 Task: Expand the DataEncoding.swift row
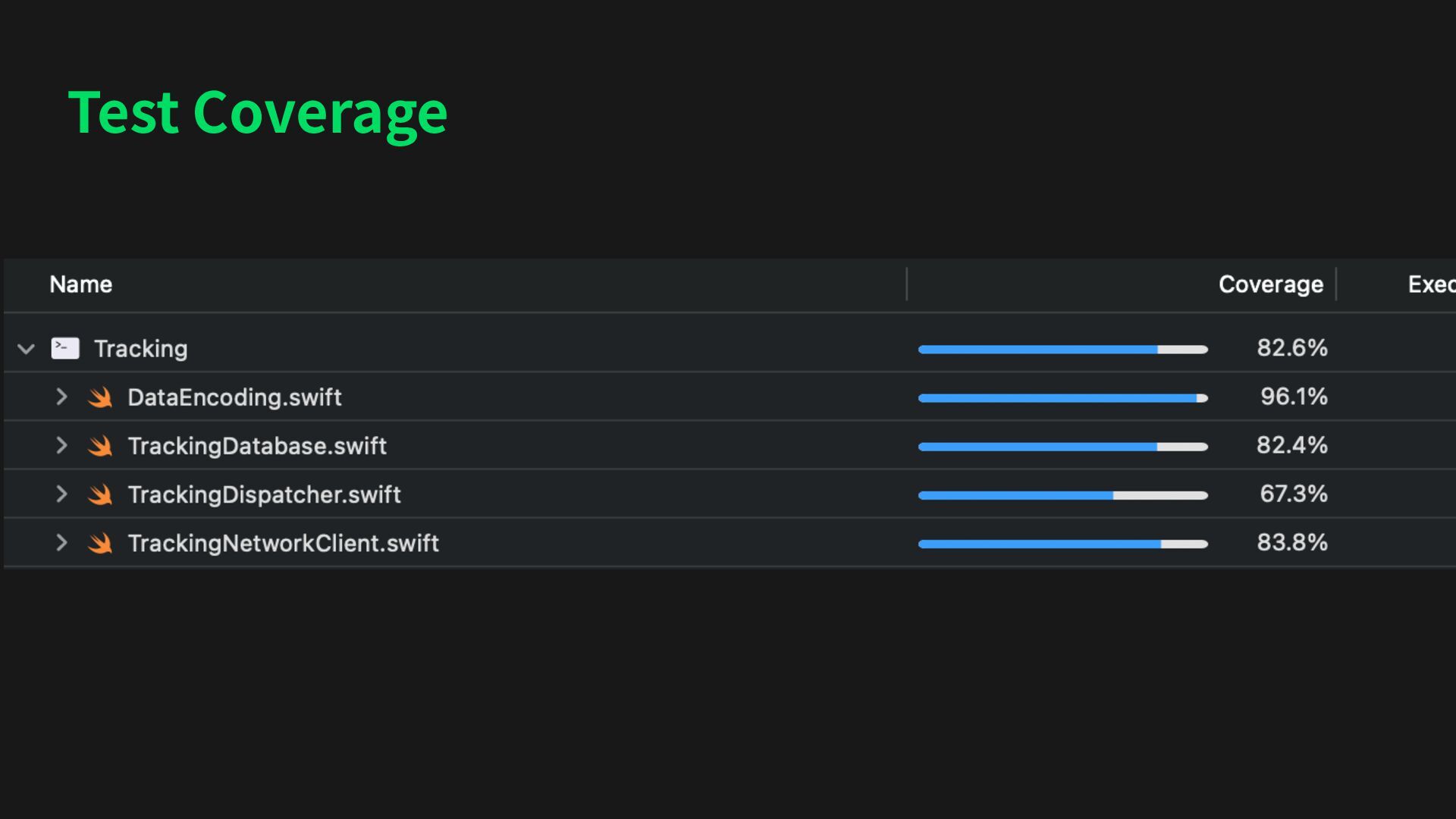click(x=61, y=397)
